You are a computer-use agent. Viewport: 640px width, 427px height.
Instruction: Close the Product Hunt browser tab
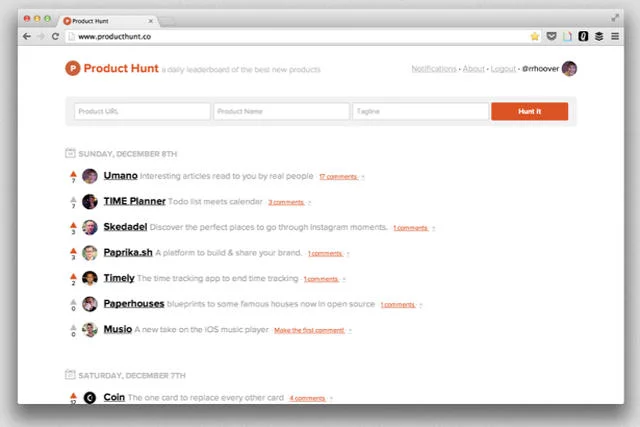click(150, 21)
